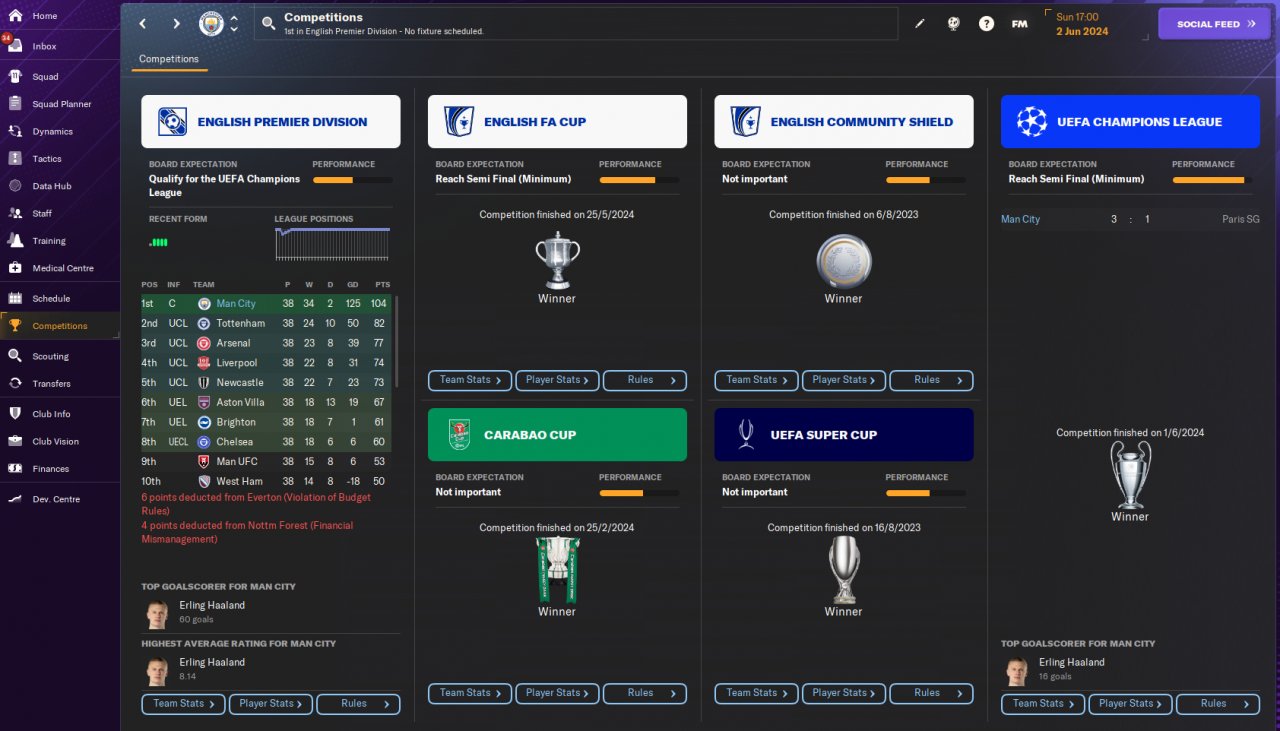Click the Competitions search bar
This screenshot has width=1280, height=731.
(x=578, y=23)
